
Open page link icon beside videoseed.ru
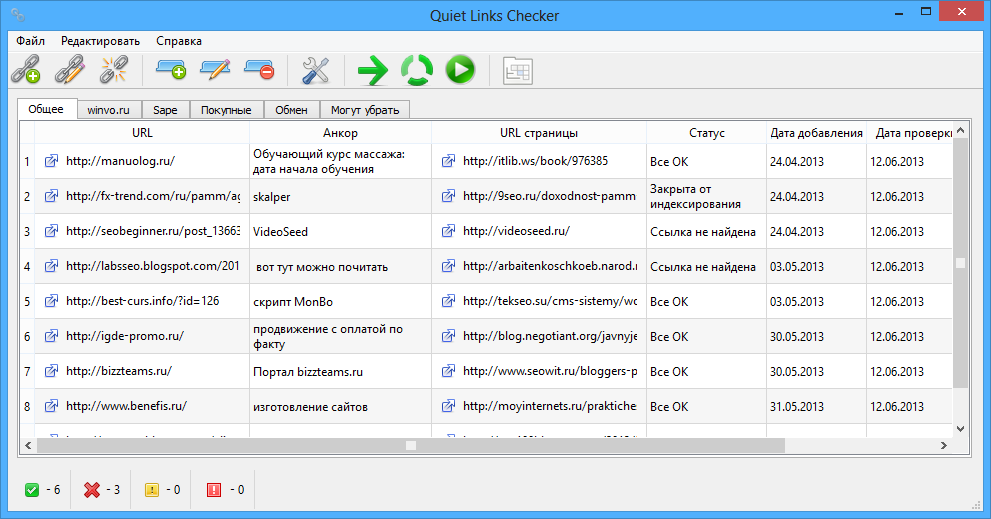tap(448, 231)
